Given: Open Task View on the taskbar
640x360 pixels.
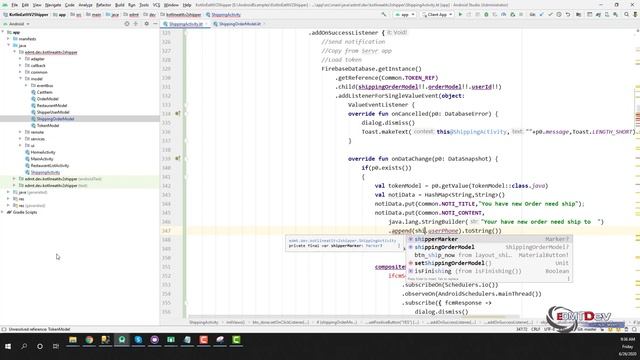Looking at the screenshot, I should pyautogui.click(x=56, y=346).
